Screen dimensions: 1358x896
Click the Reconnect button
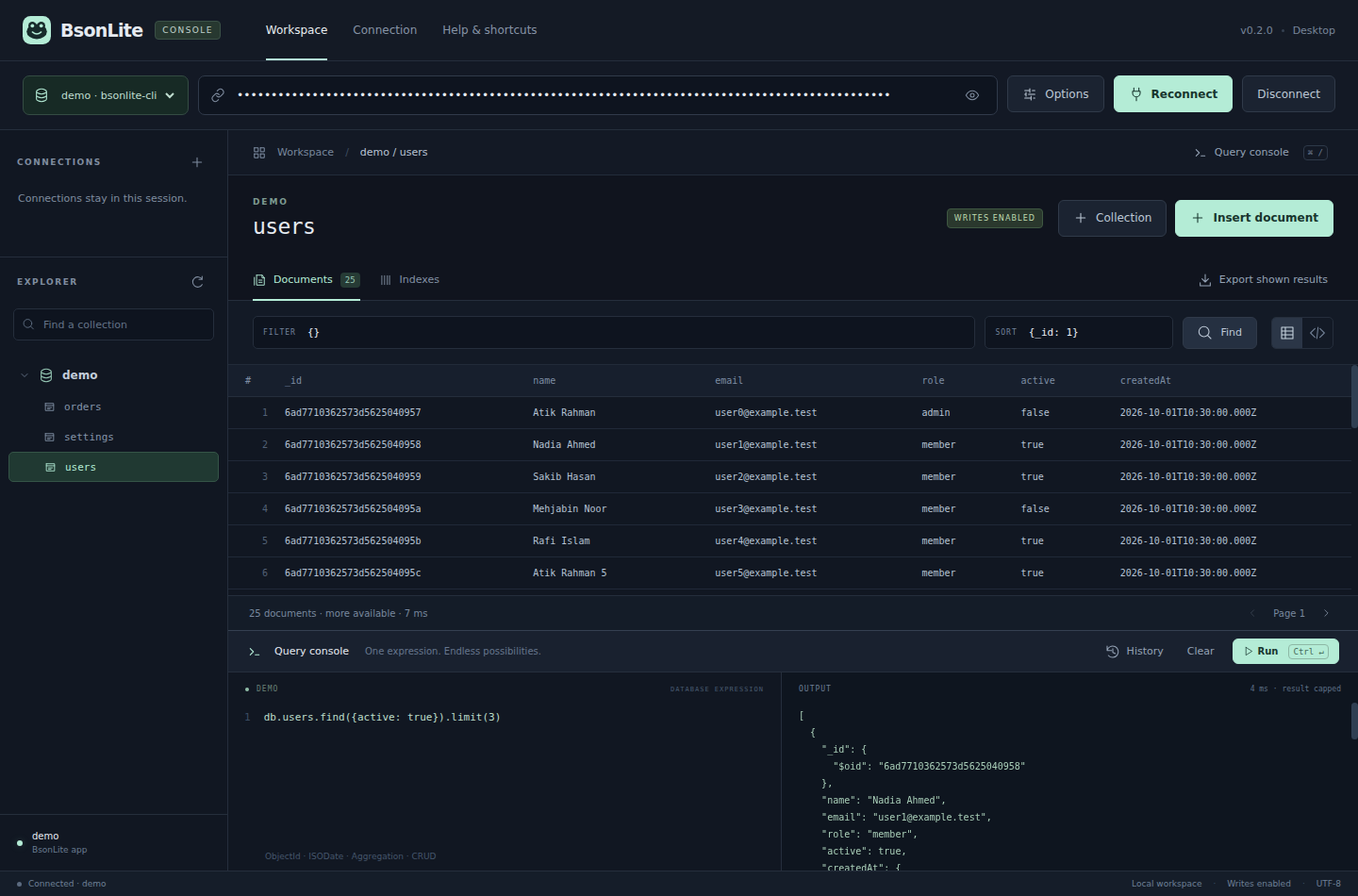point(1173,94)
